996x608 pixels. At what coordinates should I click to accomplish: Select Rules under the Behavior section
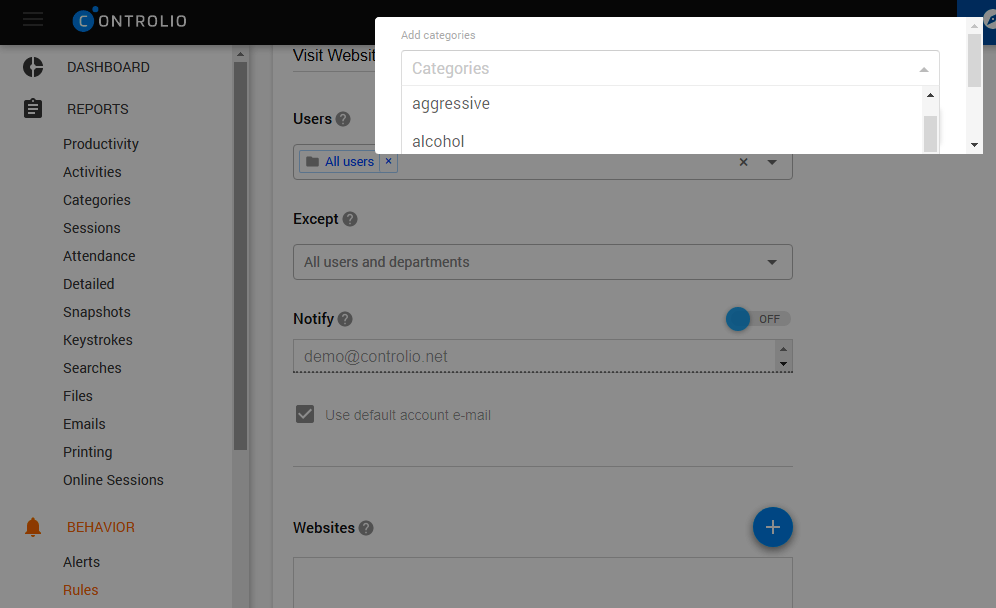point(80,590)
